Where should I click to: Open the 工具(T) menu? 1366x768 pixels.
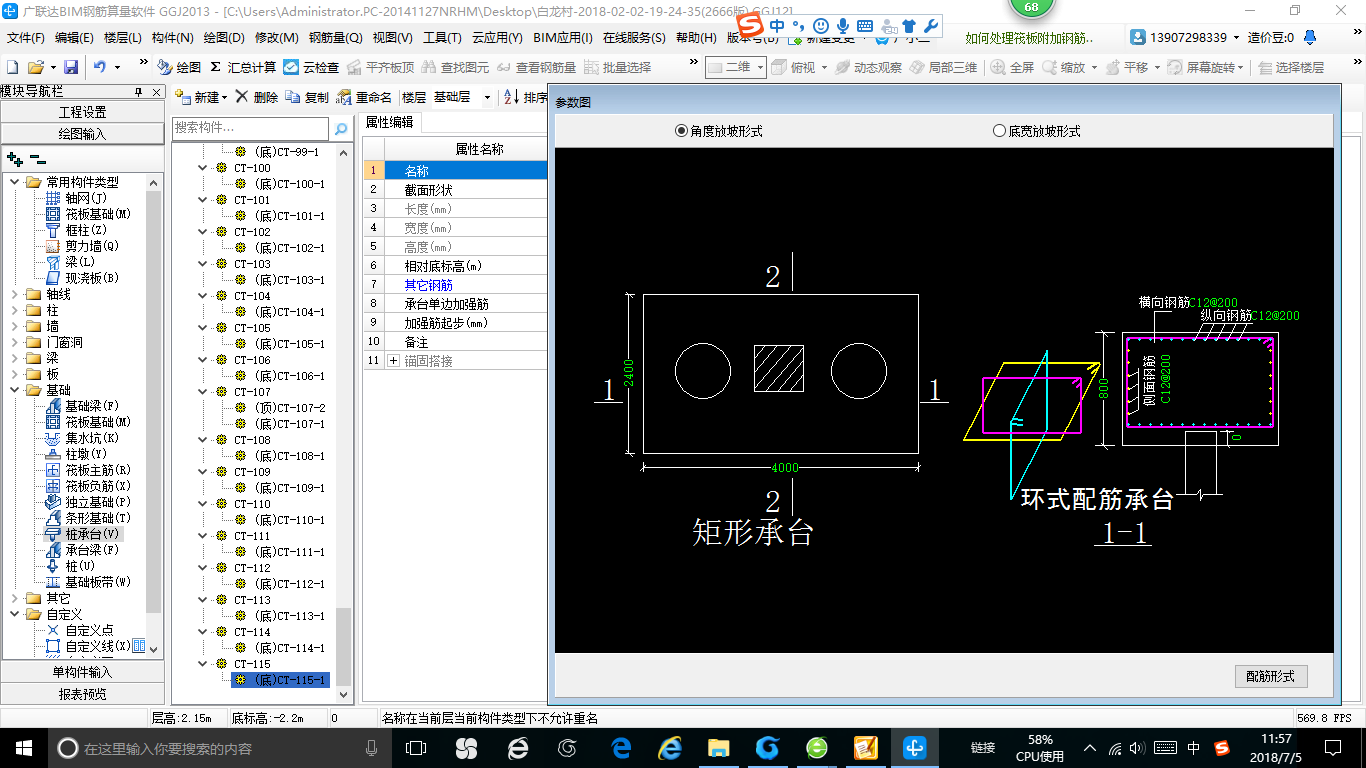(x=442, y=38)
